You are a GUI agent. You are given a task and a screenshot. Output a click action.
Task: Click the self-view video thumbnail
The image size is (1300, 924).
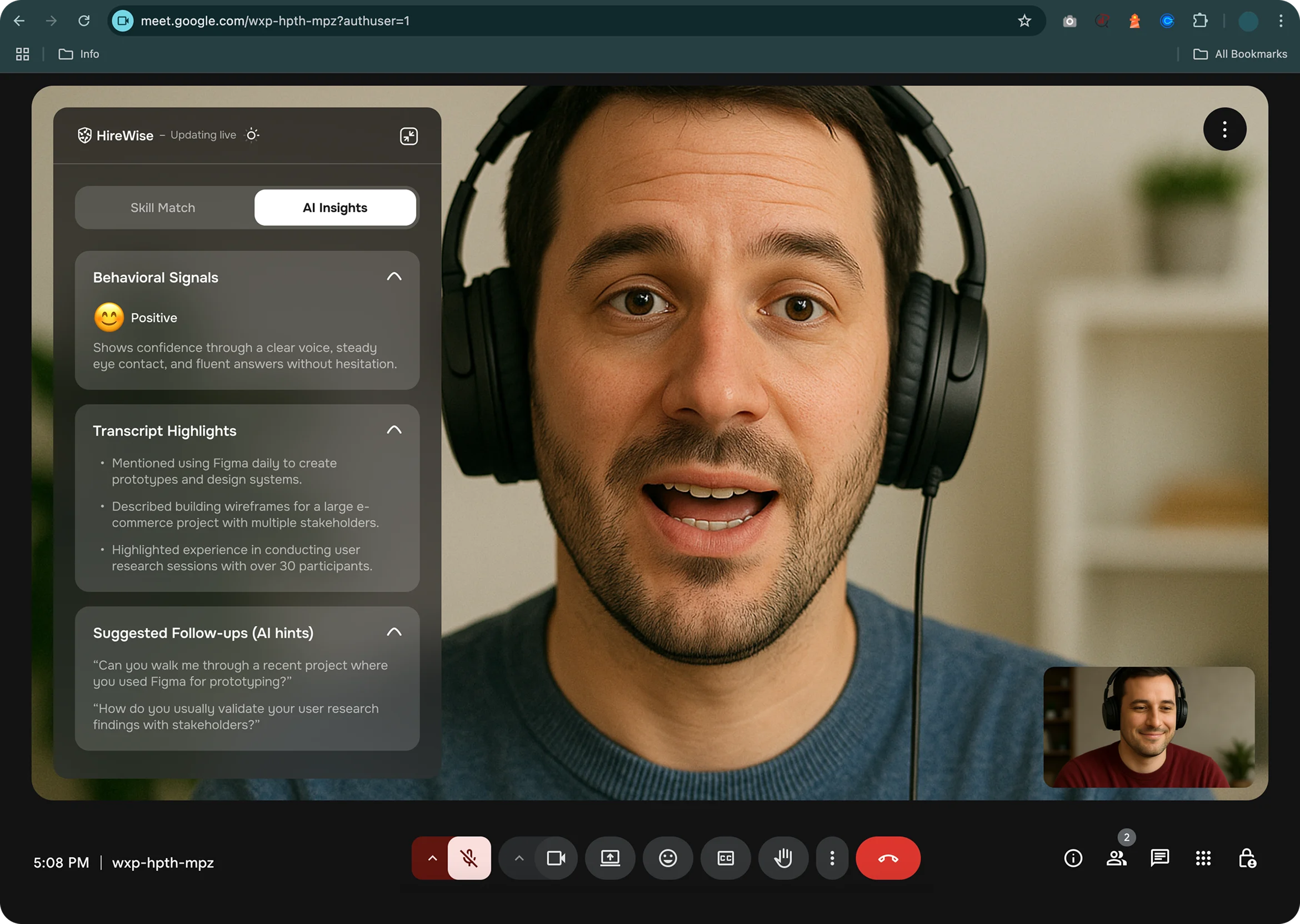[1148, 726]
